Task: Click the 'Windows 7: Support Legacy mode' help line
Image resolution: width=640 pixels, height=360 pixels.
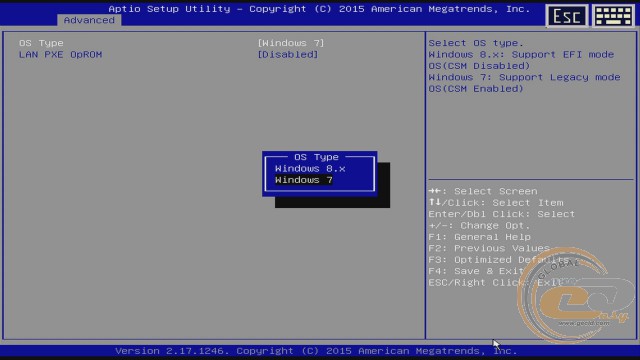Action: tap(524, 77)
